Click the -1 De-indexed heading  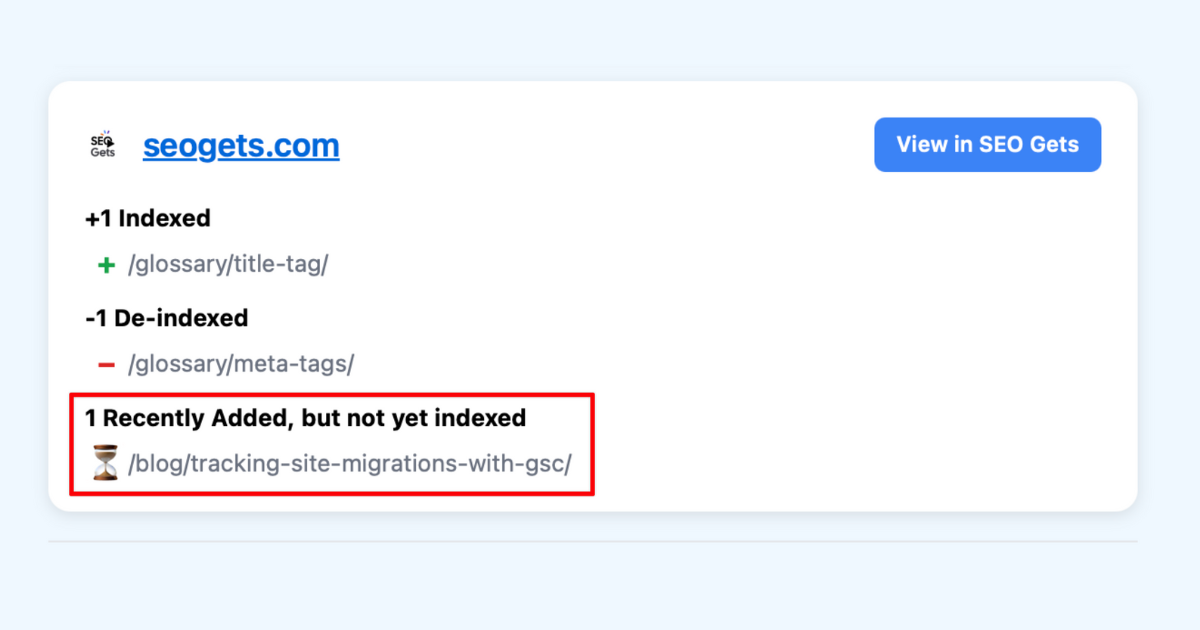pyautogui.click(x=166, y=318)
